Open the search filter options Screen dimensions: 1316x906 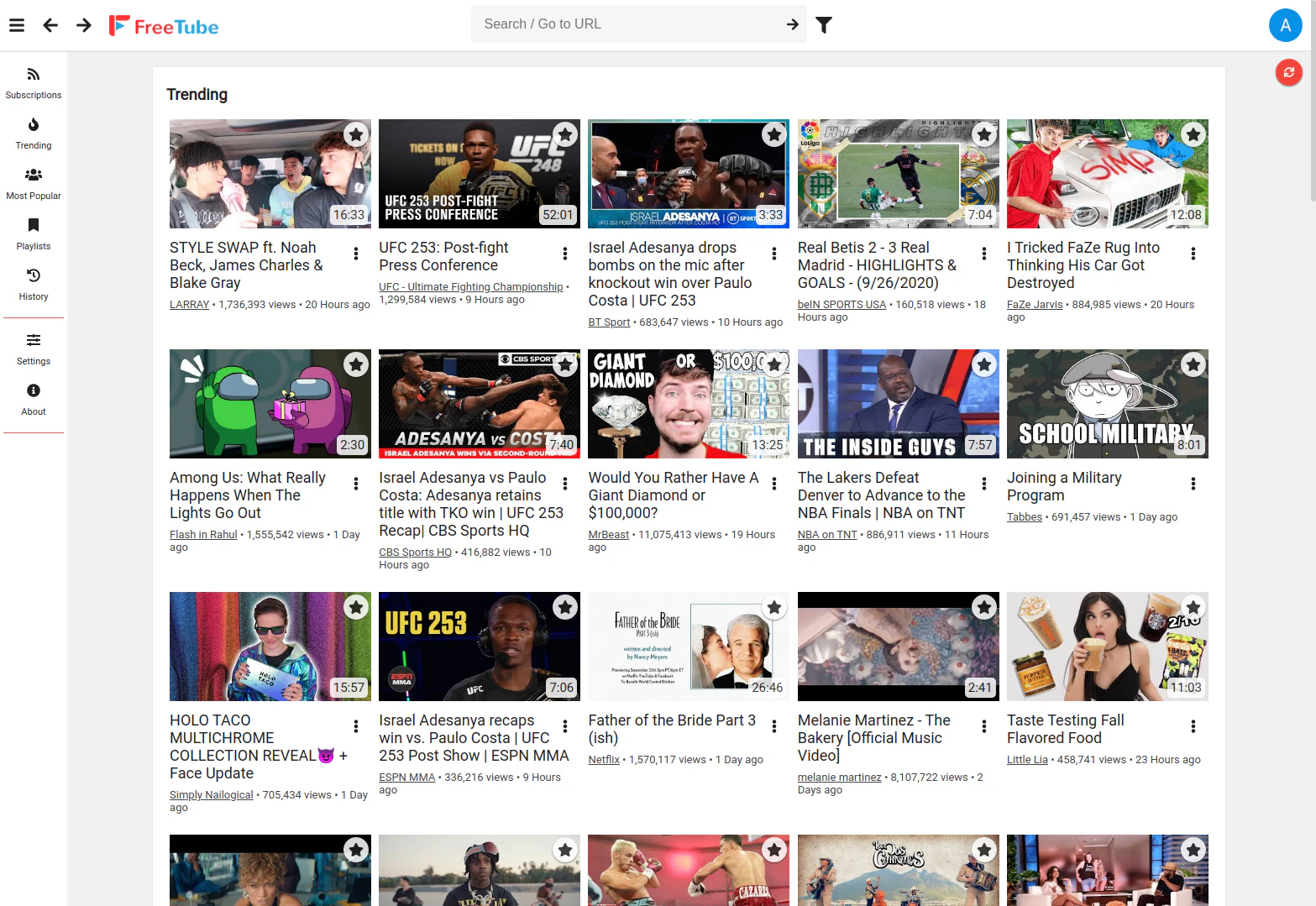point(824,25)
